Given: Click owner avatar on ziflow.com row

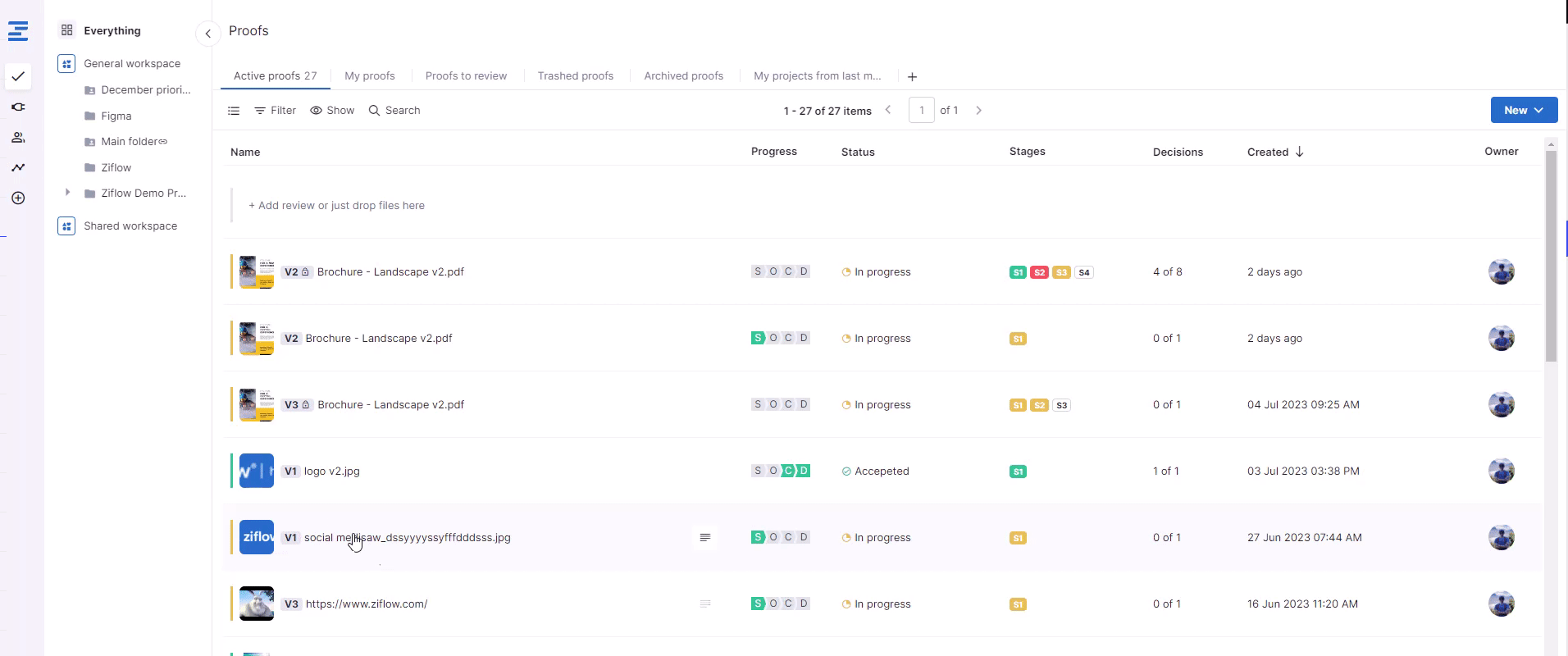Looking at the screenshot, I should pyautogui.click(x=1502, y=604).
